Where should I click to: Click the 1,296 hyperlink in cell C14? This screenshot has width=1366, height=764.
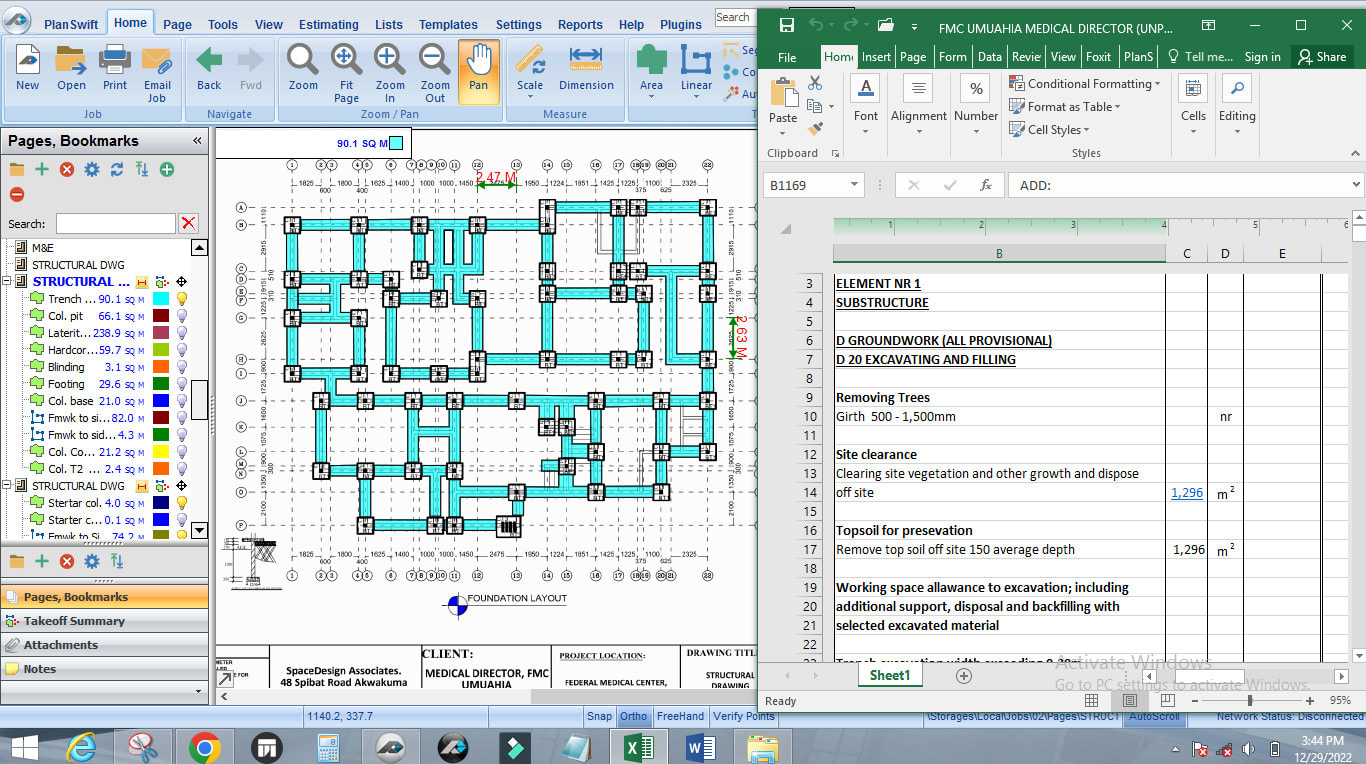coord(1187,492)
